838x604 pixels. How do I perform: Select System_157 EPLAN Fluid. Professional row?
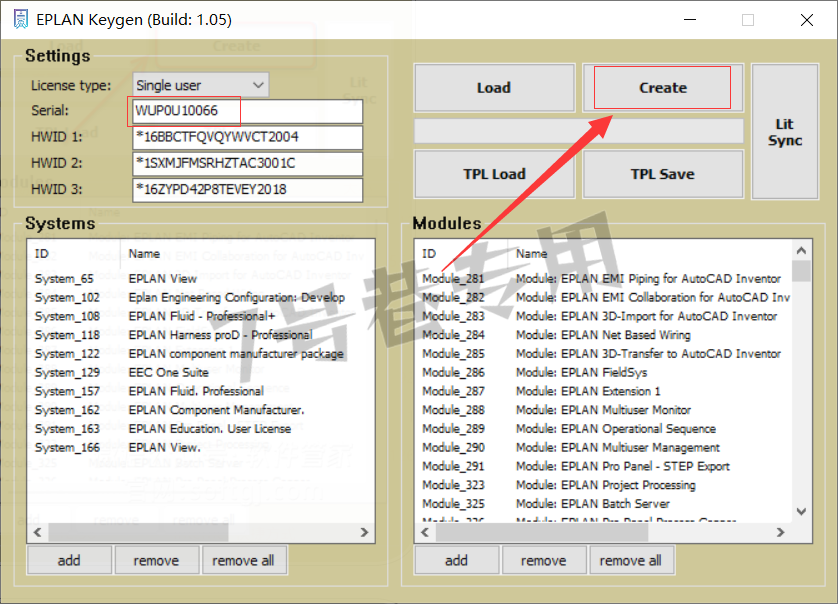point(201,391)
